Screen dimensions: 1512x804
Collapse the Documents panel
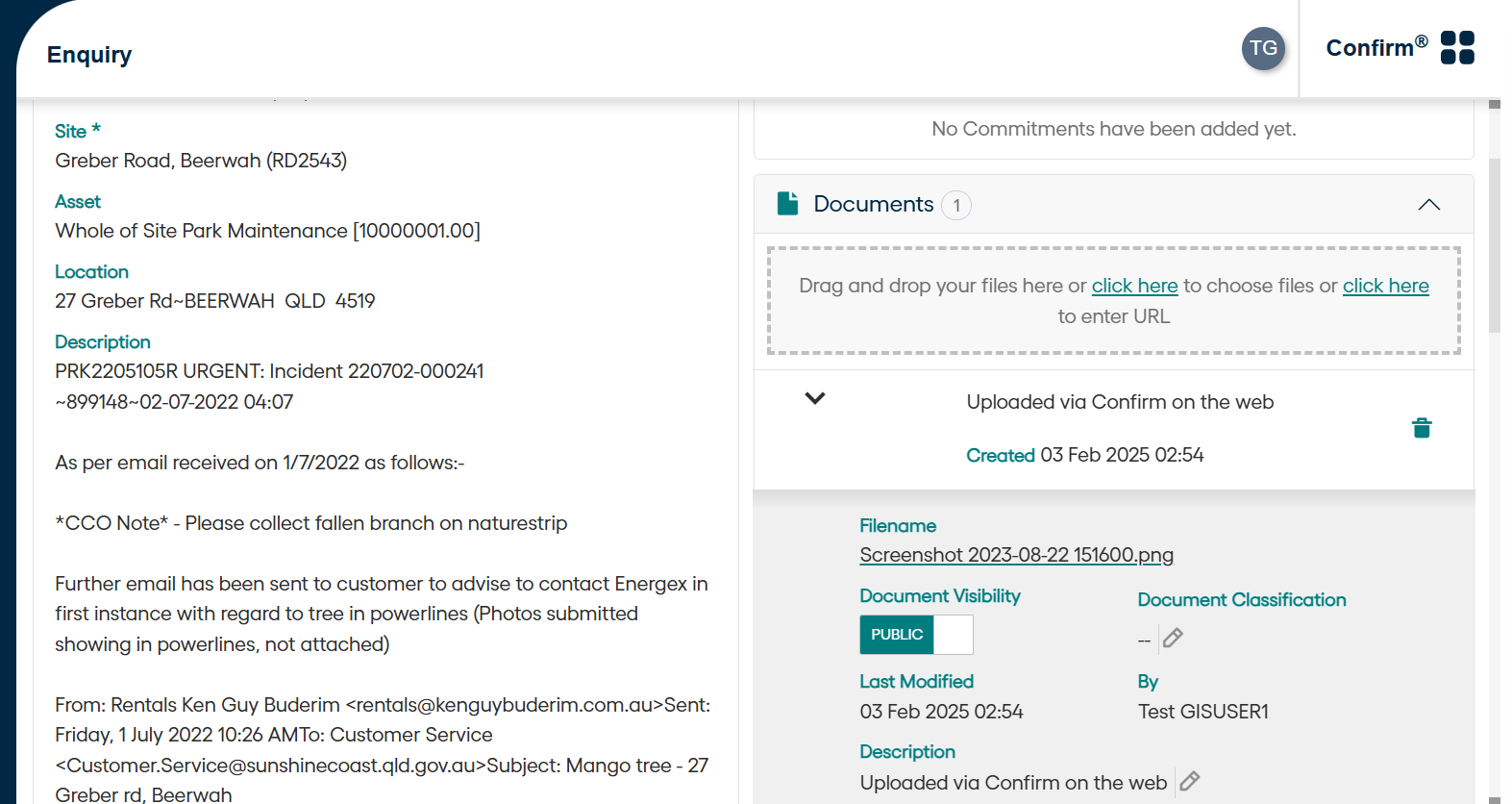click(x=1428, y=205)
